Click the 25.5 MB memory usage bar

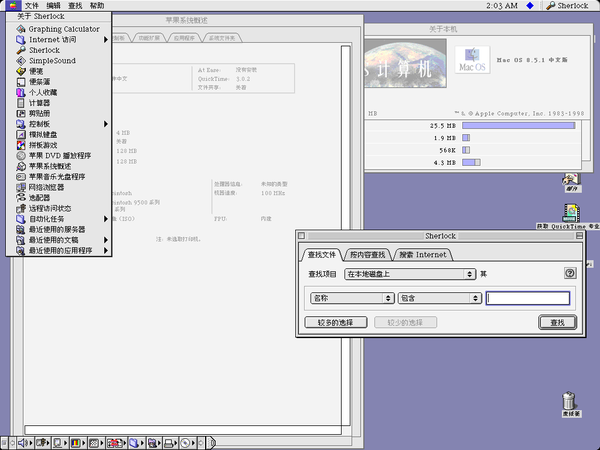point(518,126)
